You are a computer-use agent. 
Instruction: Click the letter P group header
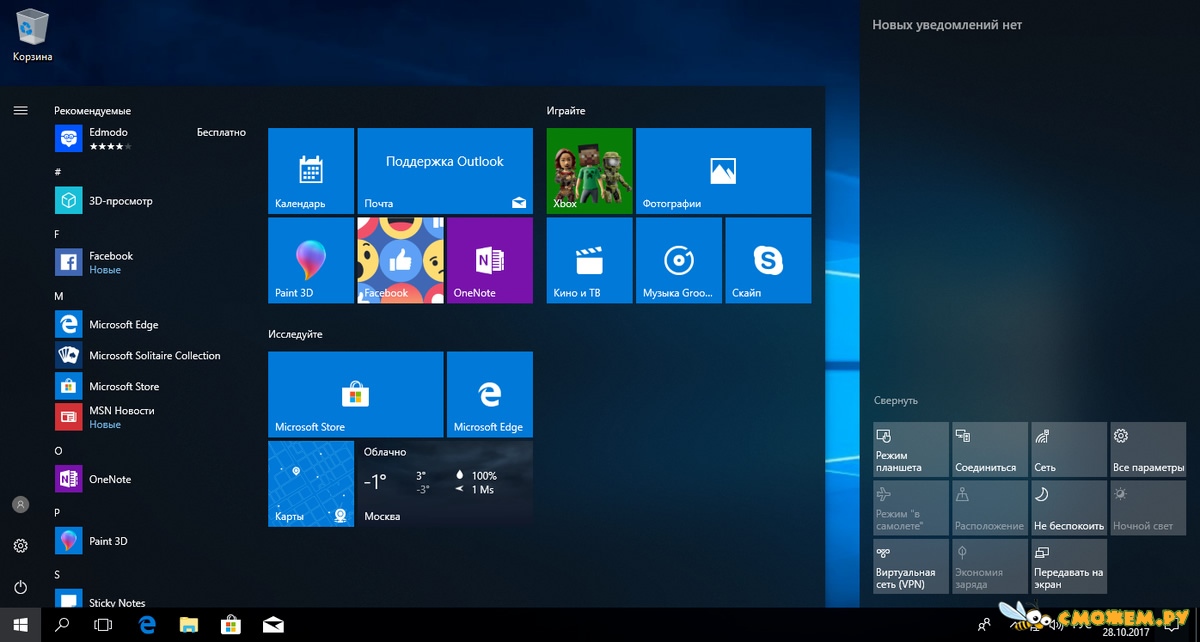click(58, 512)
